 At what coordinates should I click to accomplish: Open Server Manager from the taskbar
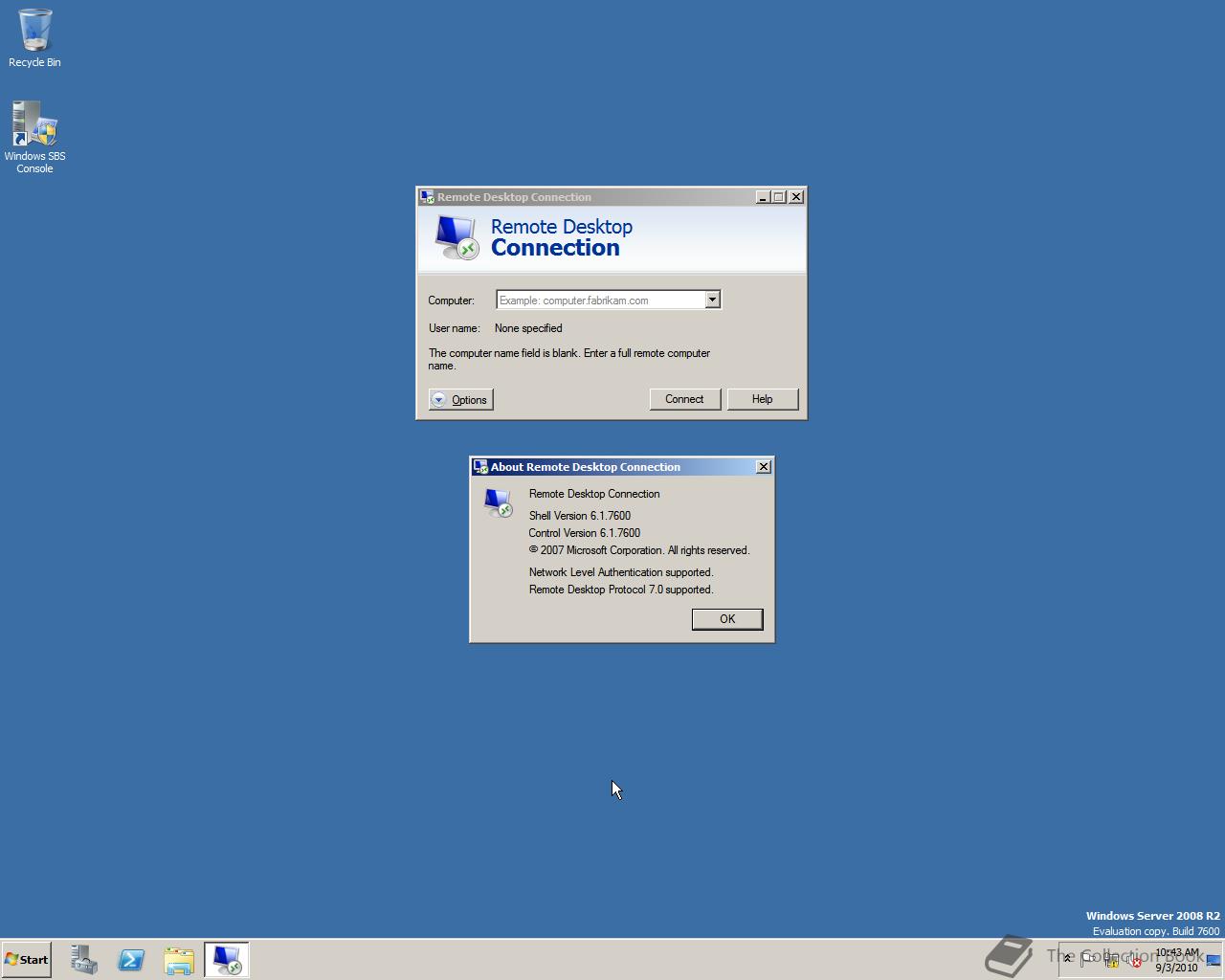coord(83,960)
